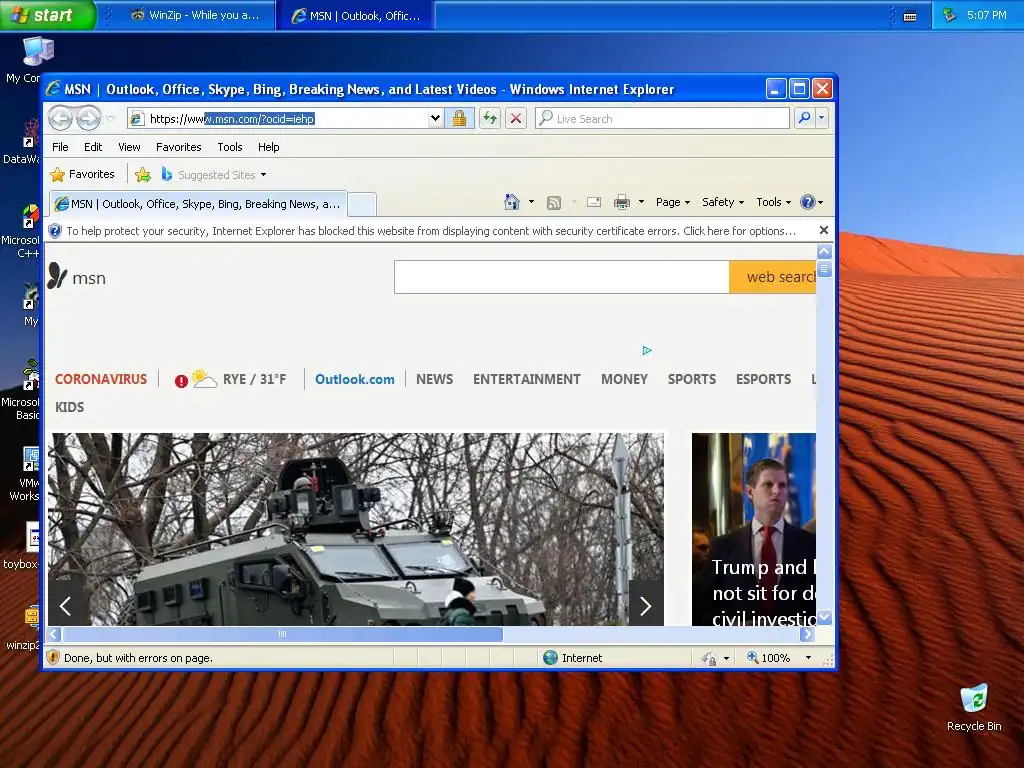Open the Start menu
1024x768 pixels.
coord(48,15)
